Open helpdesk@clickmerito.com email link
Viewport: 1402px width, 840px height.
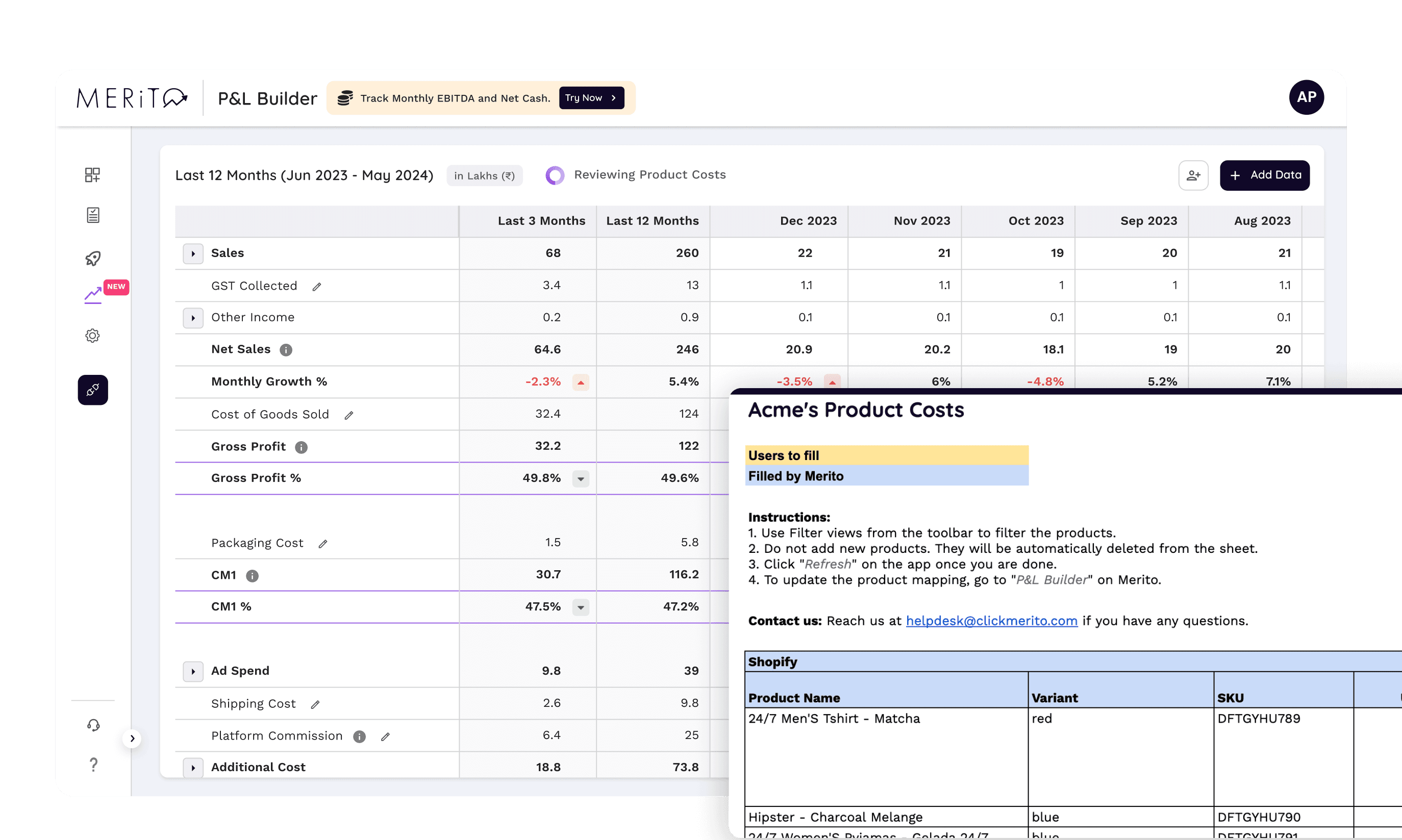click(x=991, y=621)
